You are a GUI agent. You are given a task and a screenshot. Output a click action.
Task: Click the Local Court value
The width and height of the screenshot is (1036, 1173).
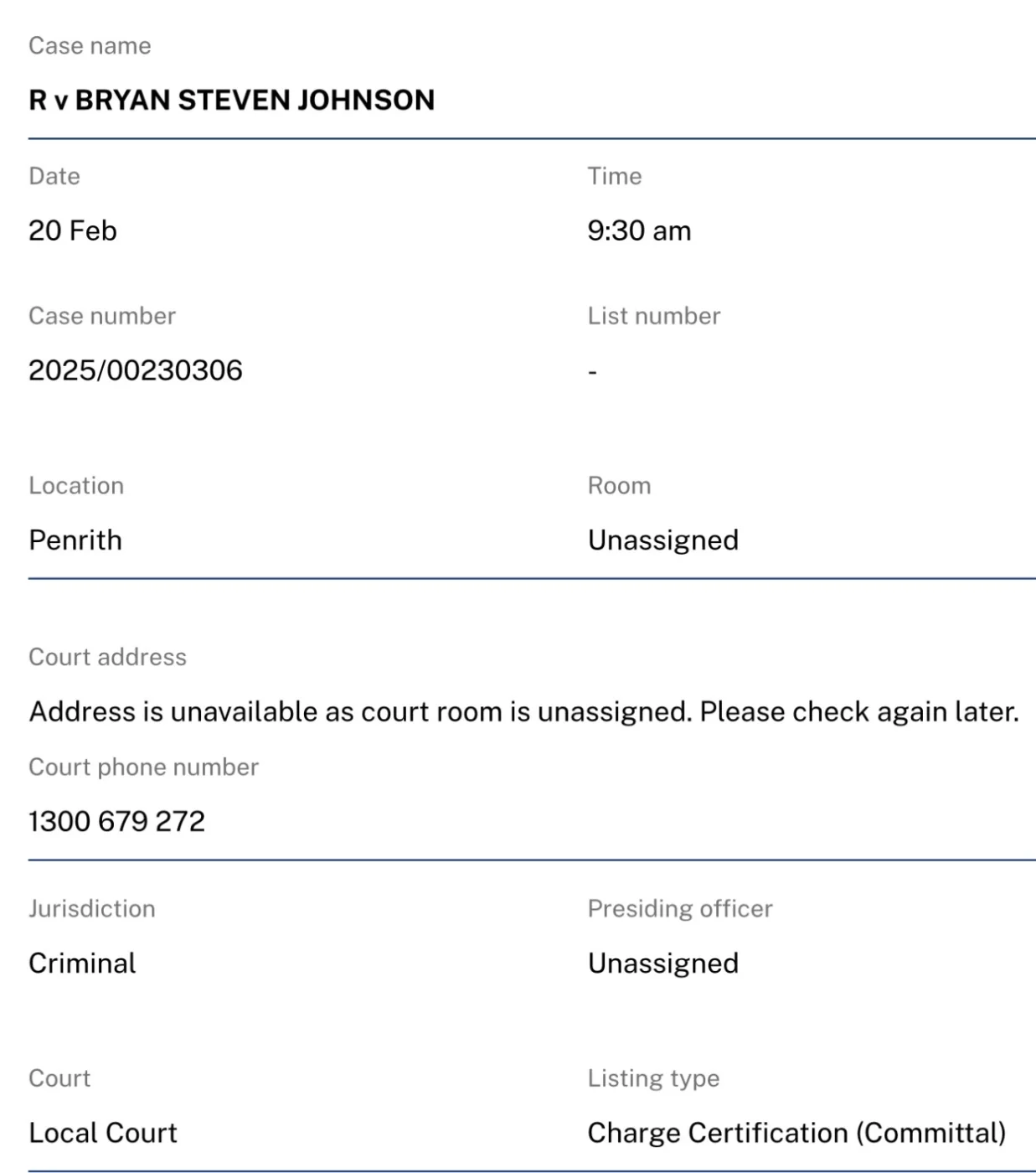[103, 1133]
